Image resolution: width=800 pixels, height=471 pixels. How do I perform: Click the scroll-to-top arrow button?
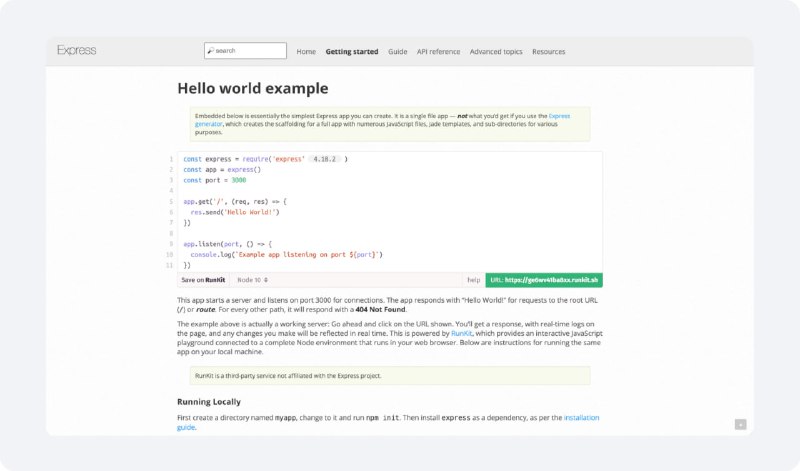tap(740, 425)
